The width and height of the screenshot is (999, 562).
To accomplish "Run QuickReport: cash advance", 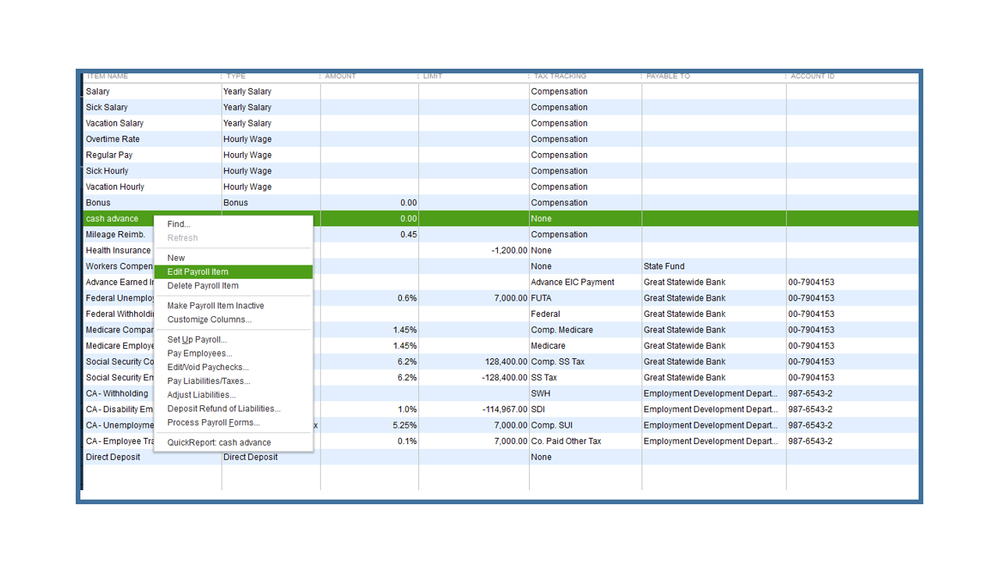I will pos(219,443).
